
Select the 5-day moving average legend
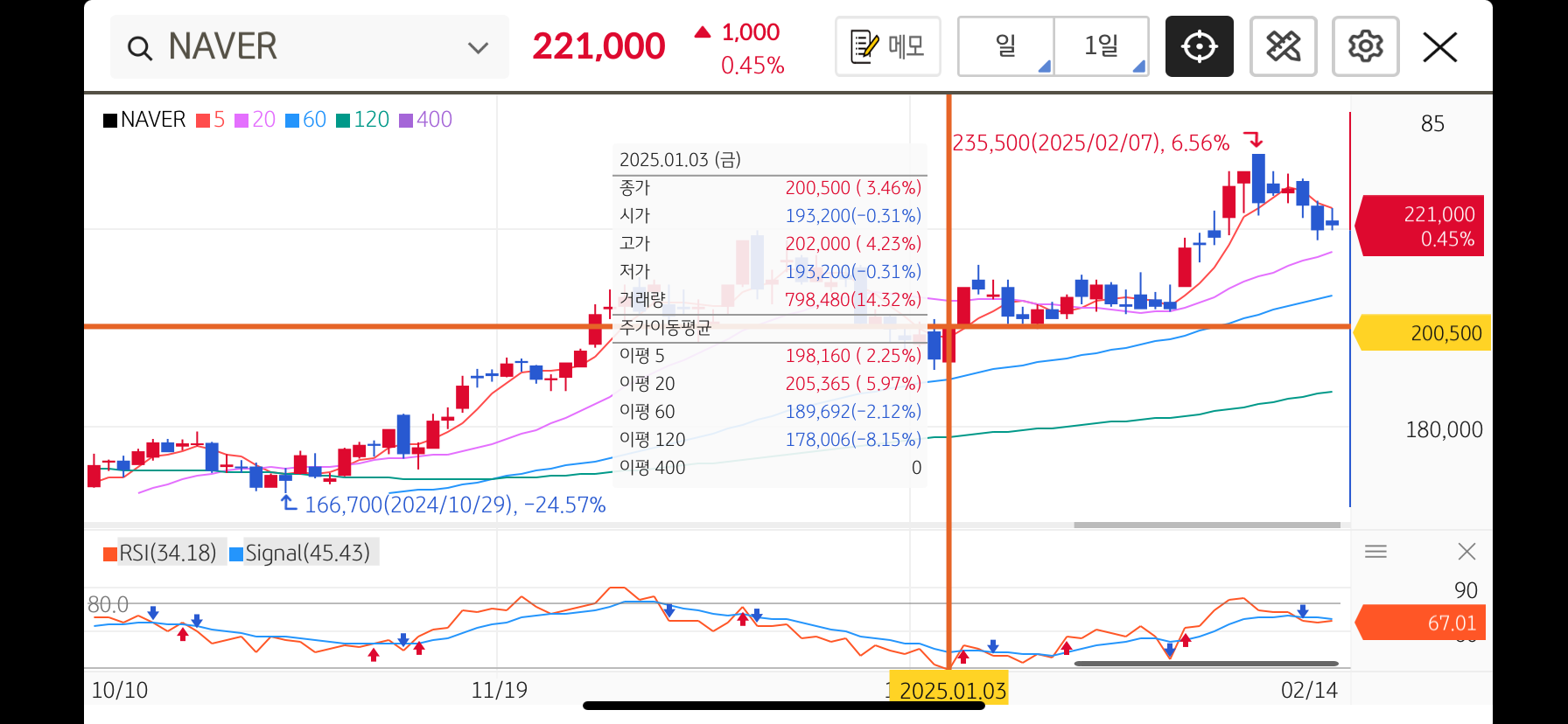[211, 120]
